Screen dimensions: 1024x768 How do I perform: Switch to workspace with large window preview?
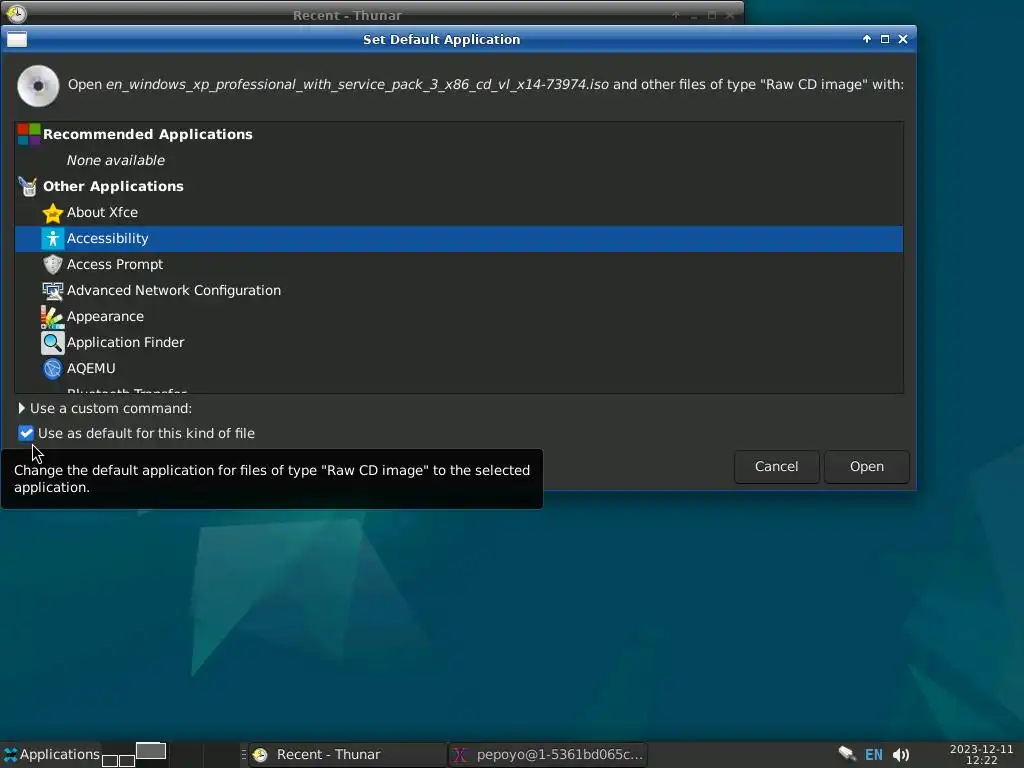click(x=151, y=751)
